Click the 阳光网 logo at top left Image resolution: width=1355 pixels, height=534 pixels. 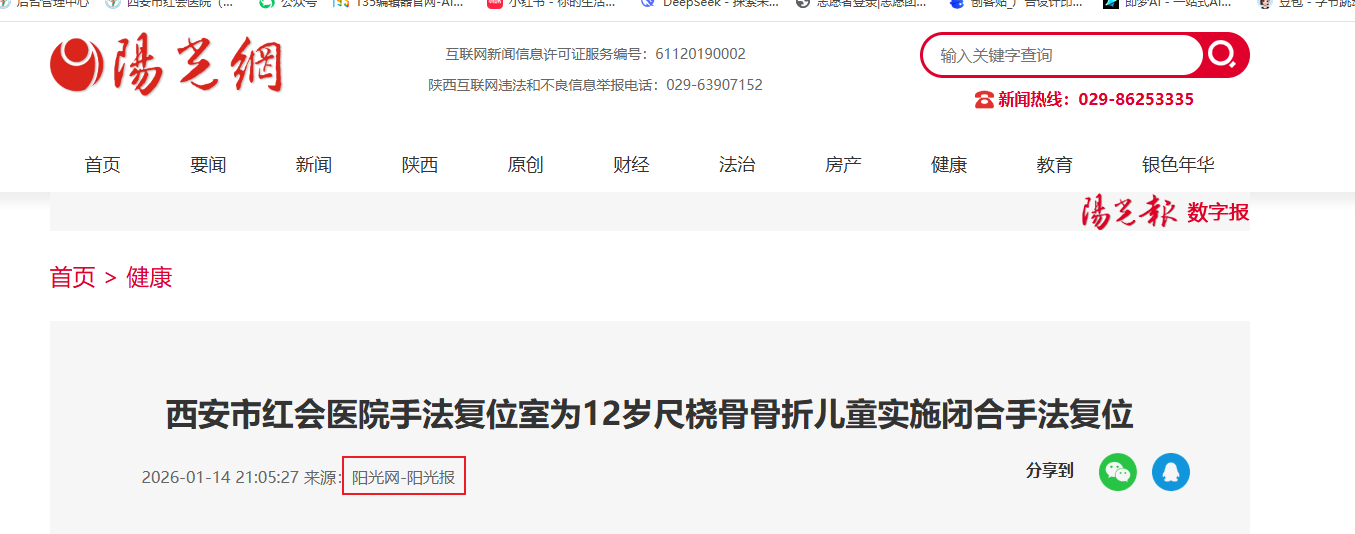[x=167, y=67]
